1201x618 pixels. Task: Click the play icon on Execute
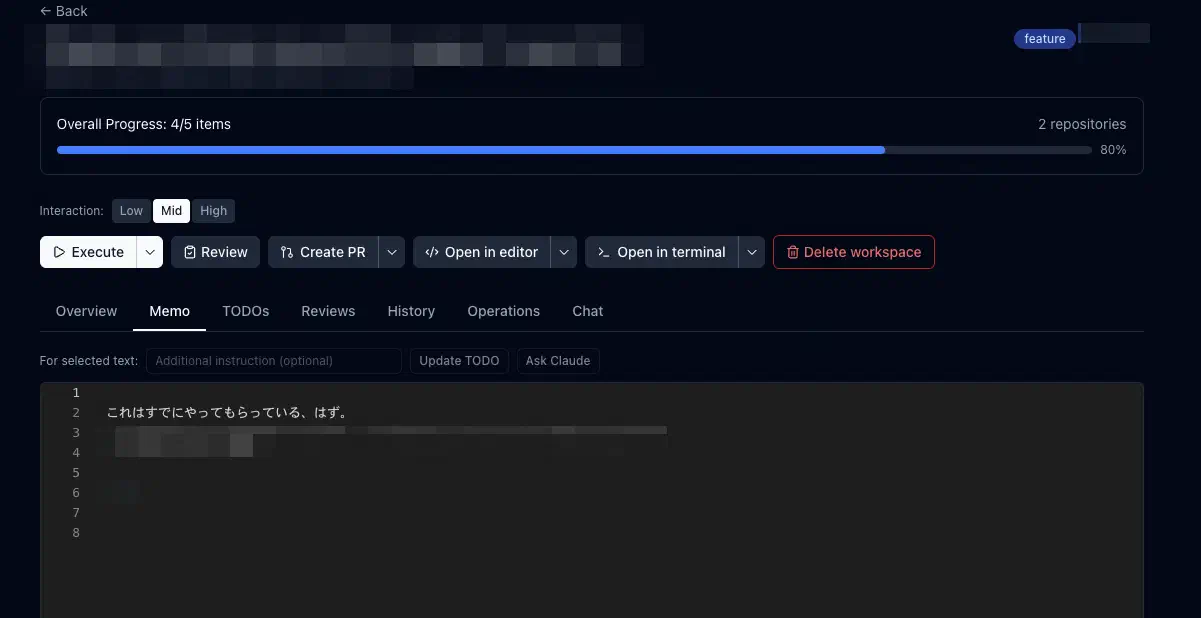(59, 252)
